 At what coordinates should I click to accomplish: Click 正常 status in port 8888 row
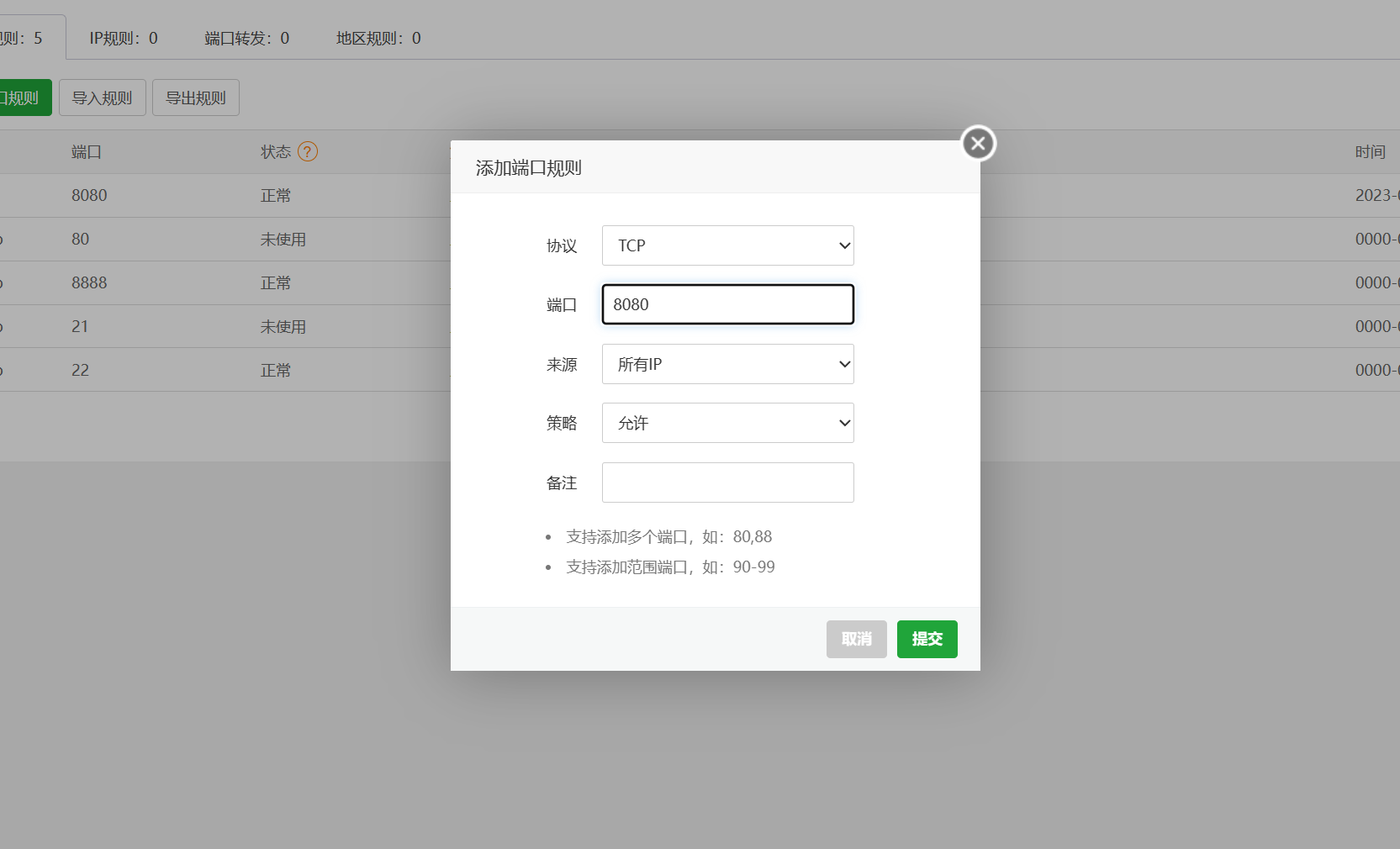pyautogui.click(x=276, y=283)
